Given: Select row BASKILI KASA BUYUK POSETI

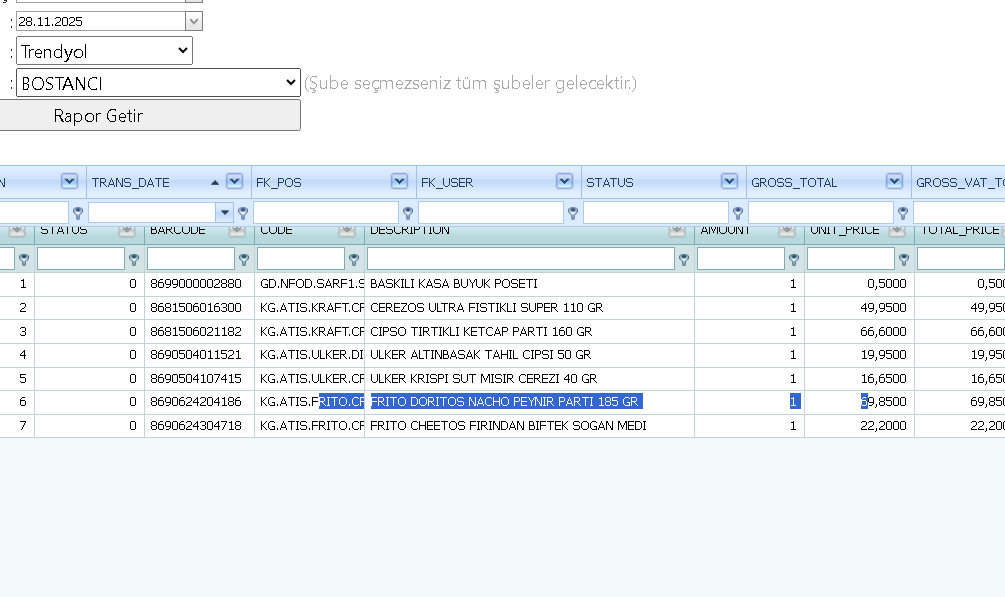Looking at the screenshot, I should pyautogui.click(x=502, y=283).
